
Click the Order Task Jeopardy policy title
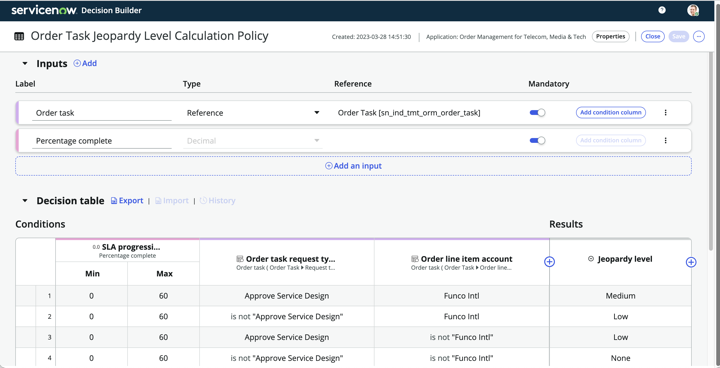point(150,36)
